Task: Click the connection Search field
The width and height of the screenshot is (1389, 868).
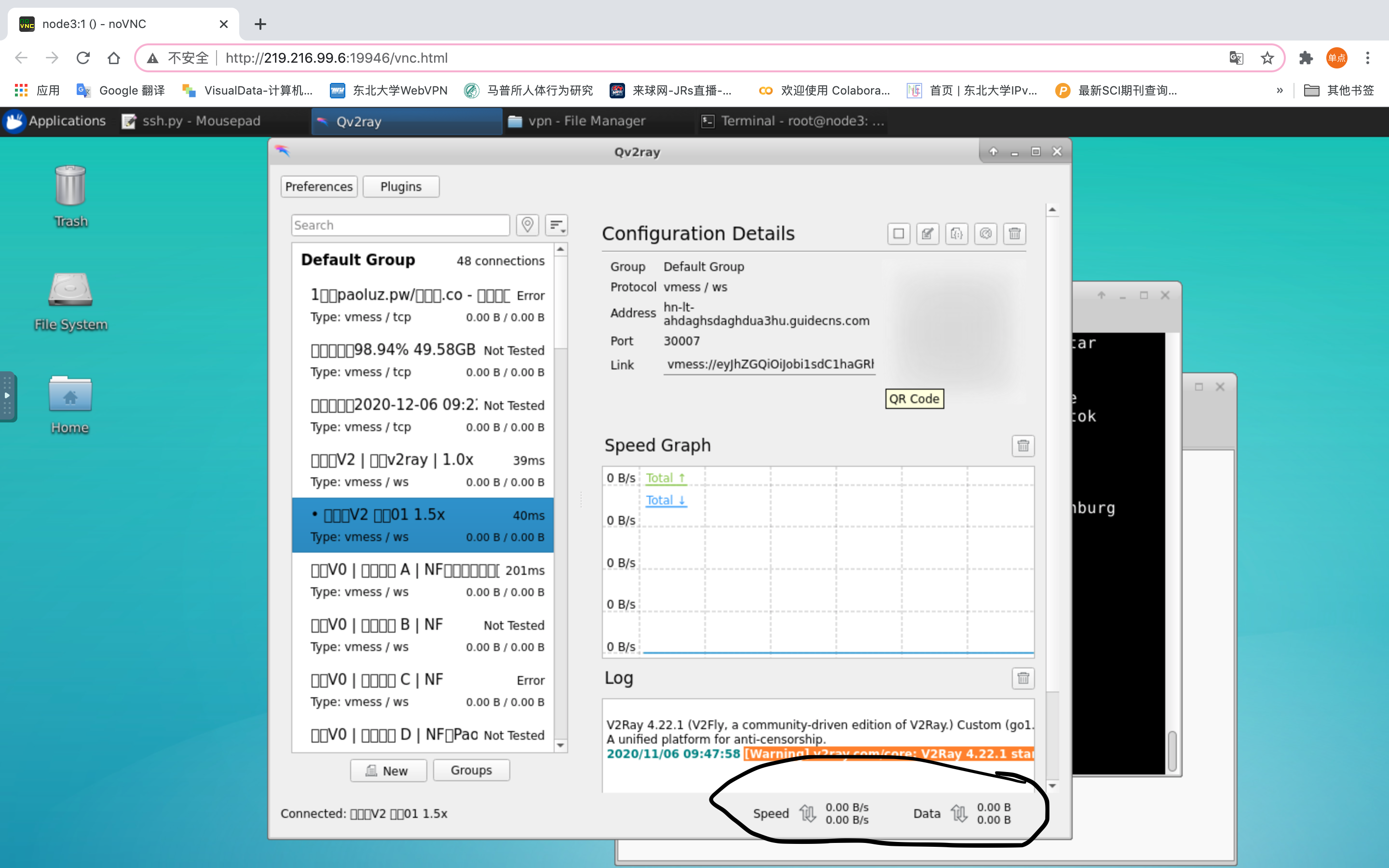Action: tap(400, 225)
